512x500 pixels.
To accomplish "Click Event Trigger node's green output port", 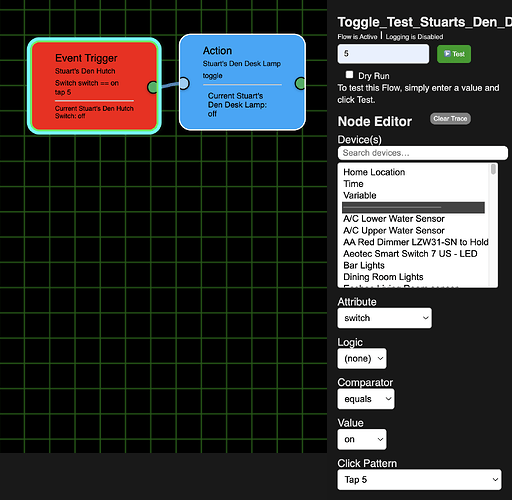I will point(153,87).
